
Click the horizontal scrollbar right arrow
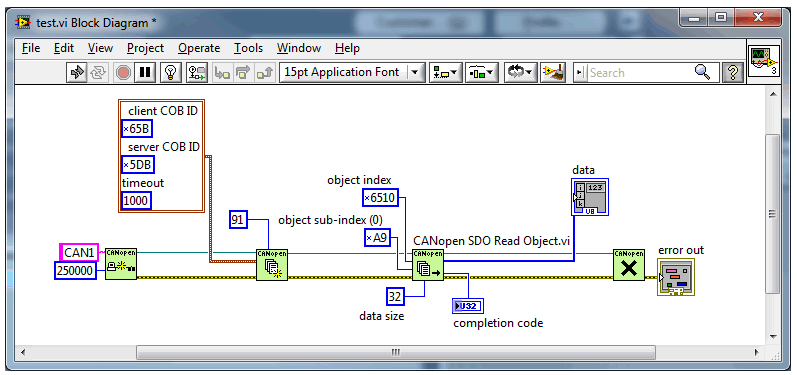point(756,352)
